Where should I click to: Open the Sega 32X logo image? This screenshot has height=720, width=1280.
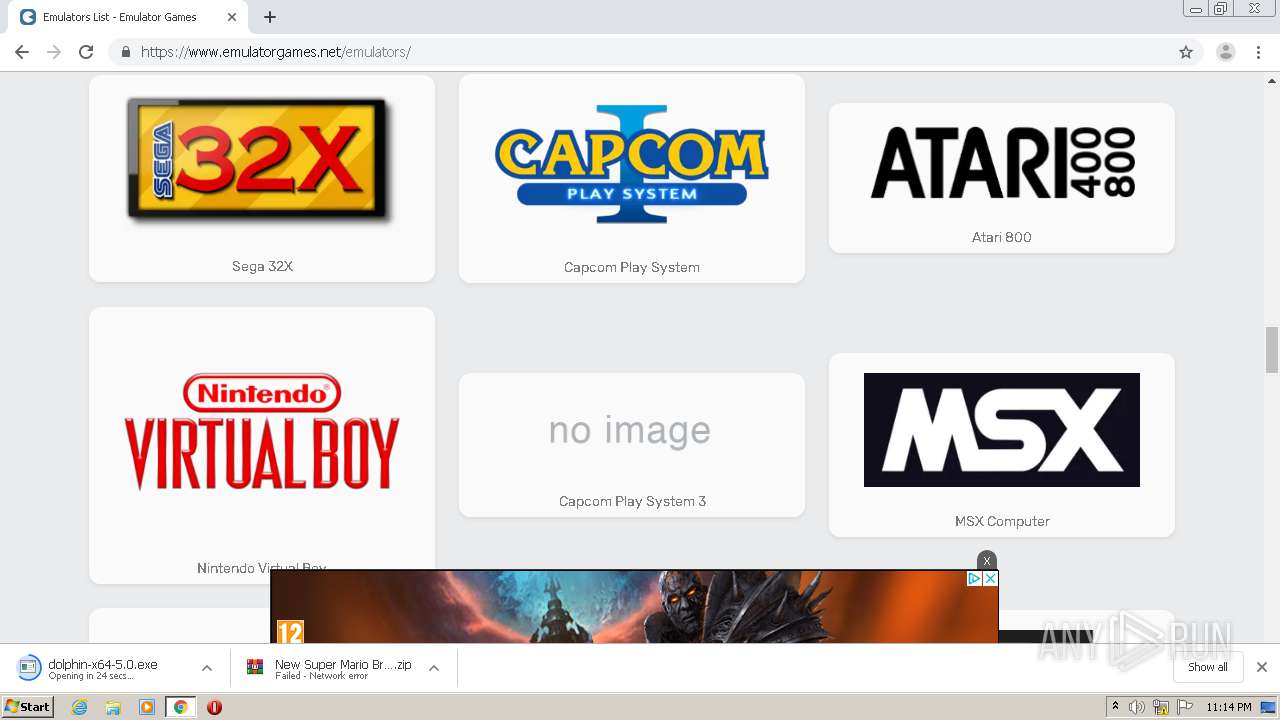click(261, 160)
